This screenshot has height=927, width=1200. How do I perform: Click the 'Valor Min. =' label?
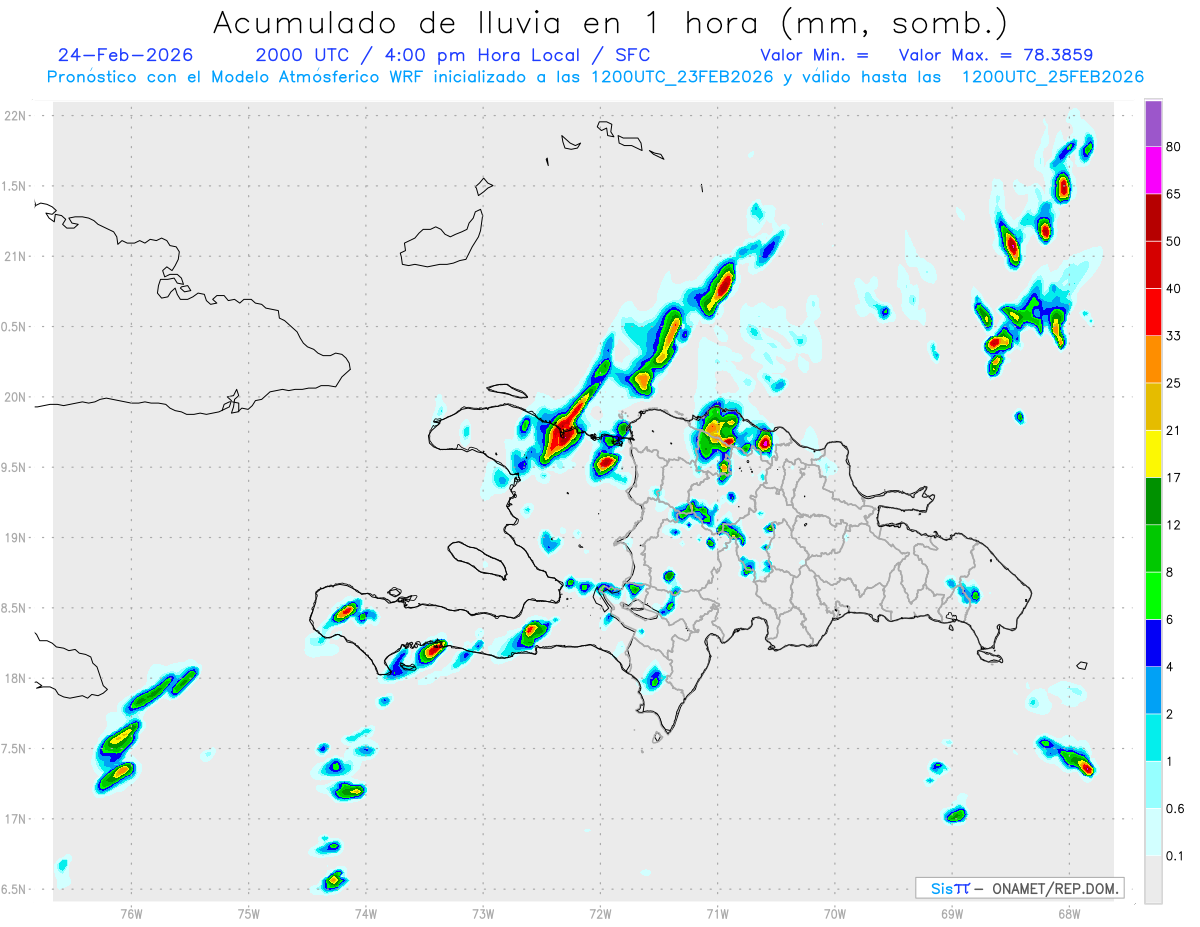pos(814,55)
